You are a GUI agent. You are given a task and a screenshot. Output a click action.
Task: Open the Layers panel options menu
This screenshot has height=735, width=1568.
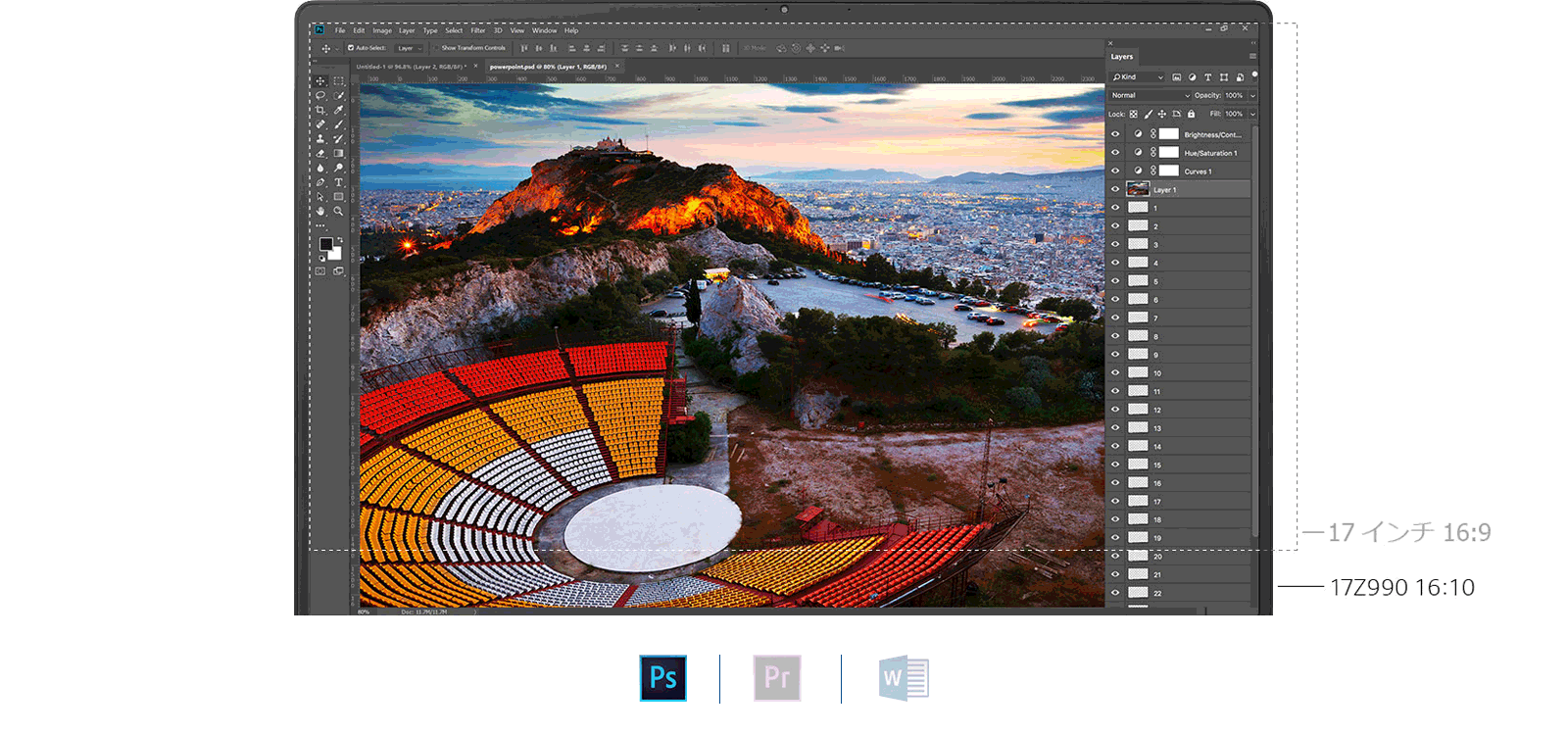[x=1252, y=57]
